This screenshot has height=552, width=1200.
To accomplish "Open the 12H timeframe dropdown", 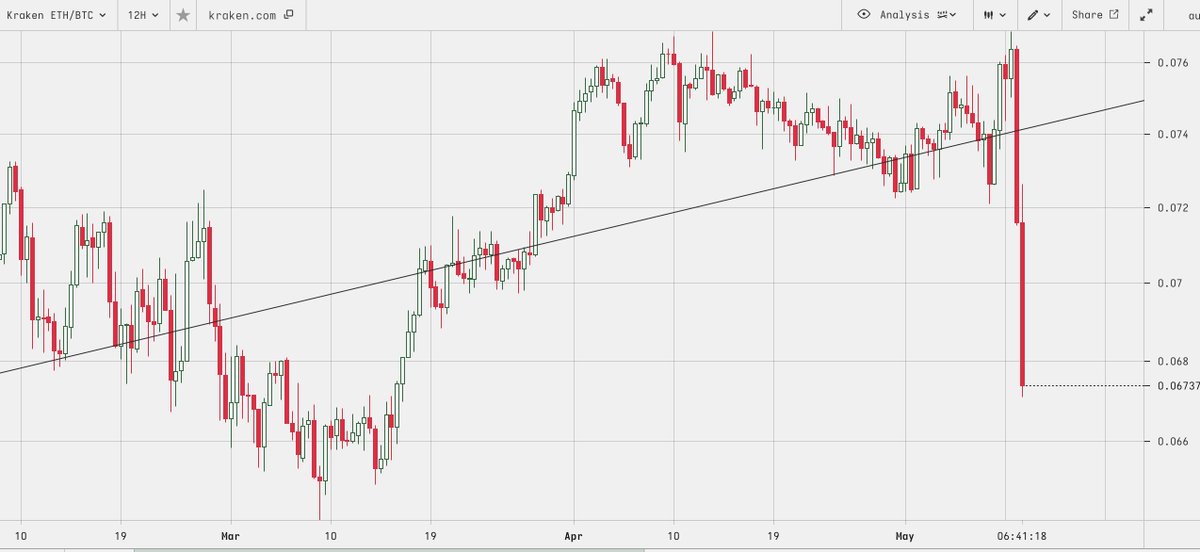I will coord(143,15).
